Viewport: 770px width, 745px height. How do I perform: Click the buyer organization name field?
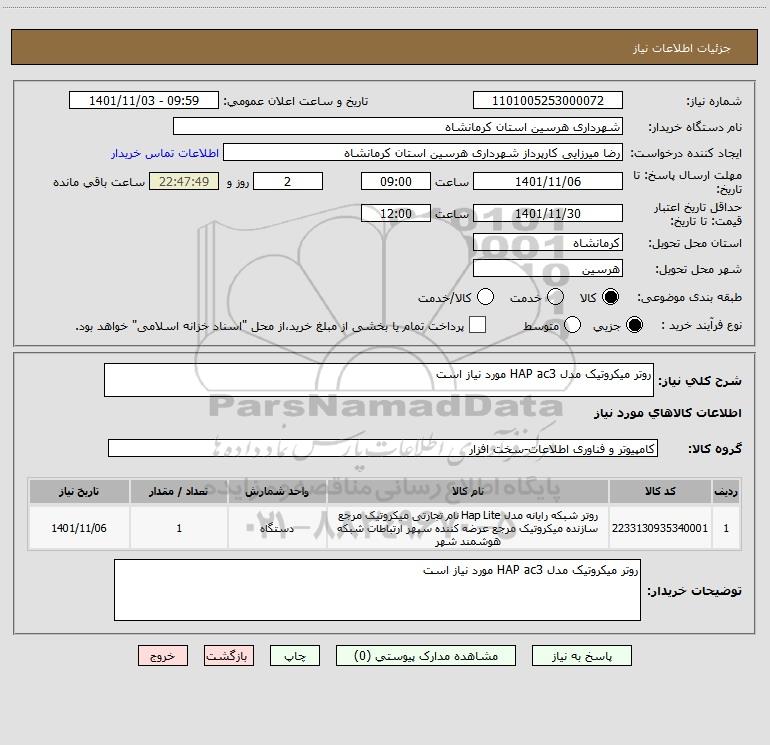coord(398,126)
